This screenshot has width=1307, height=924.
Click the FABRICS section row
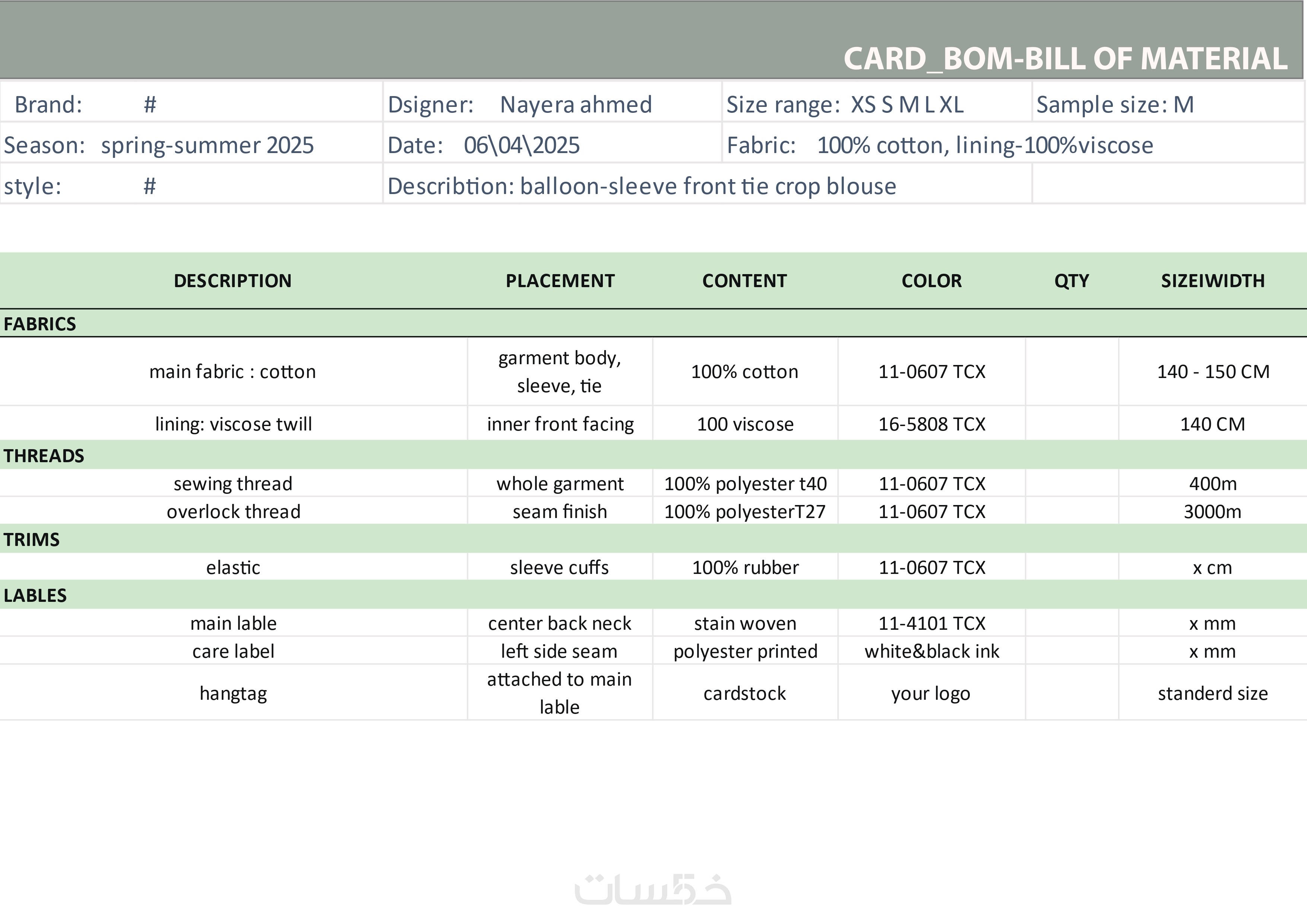coord(40,324)
